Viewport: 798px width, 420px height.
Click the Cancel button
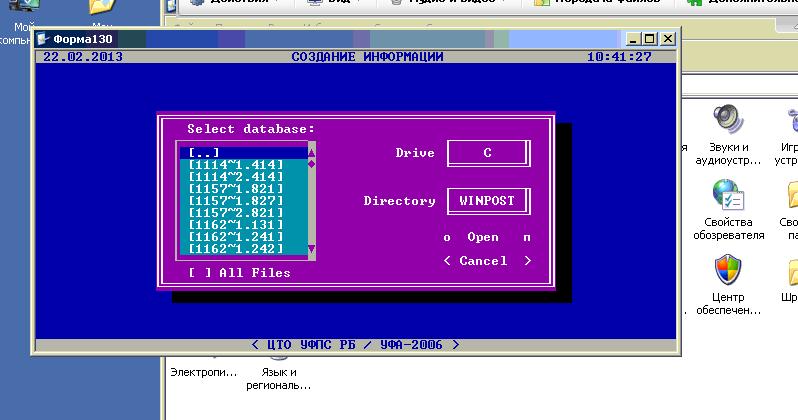pos(487,261)
